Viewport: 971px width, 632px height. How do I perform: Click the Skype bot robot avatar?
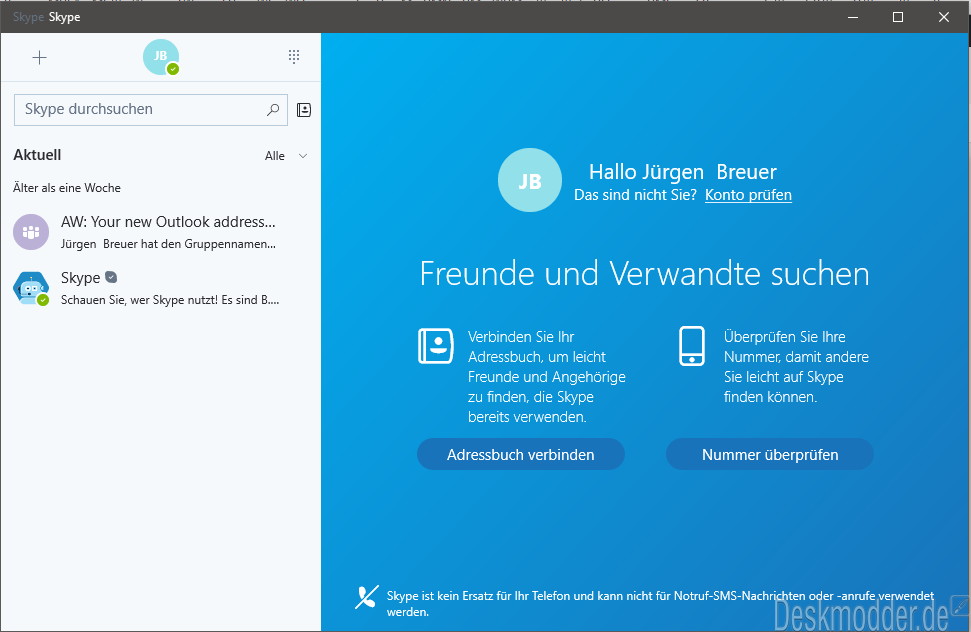pyautogui.click(x=31, y=288)
